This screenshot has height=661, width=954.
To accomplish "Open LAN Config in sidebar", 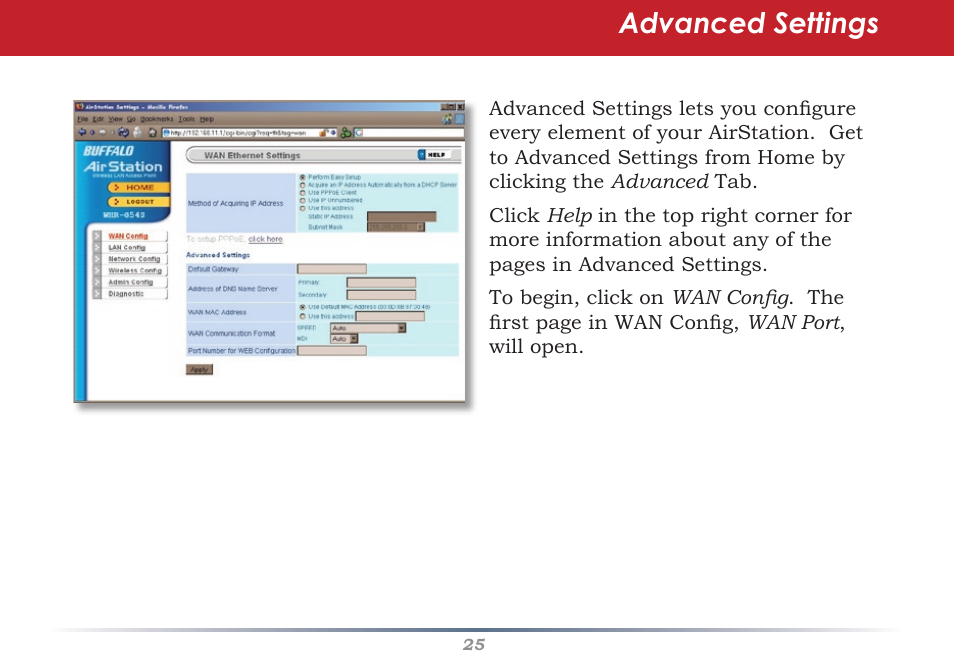I will pos(127,248).
